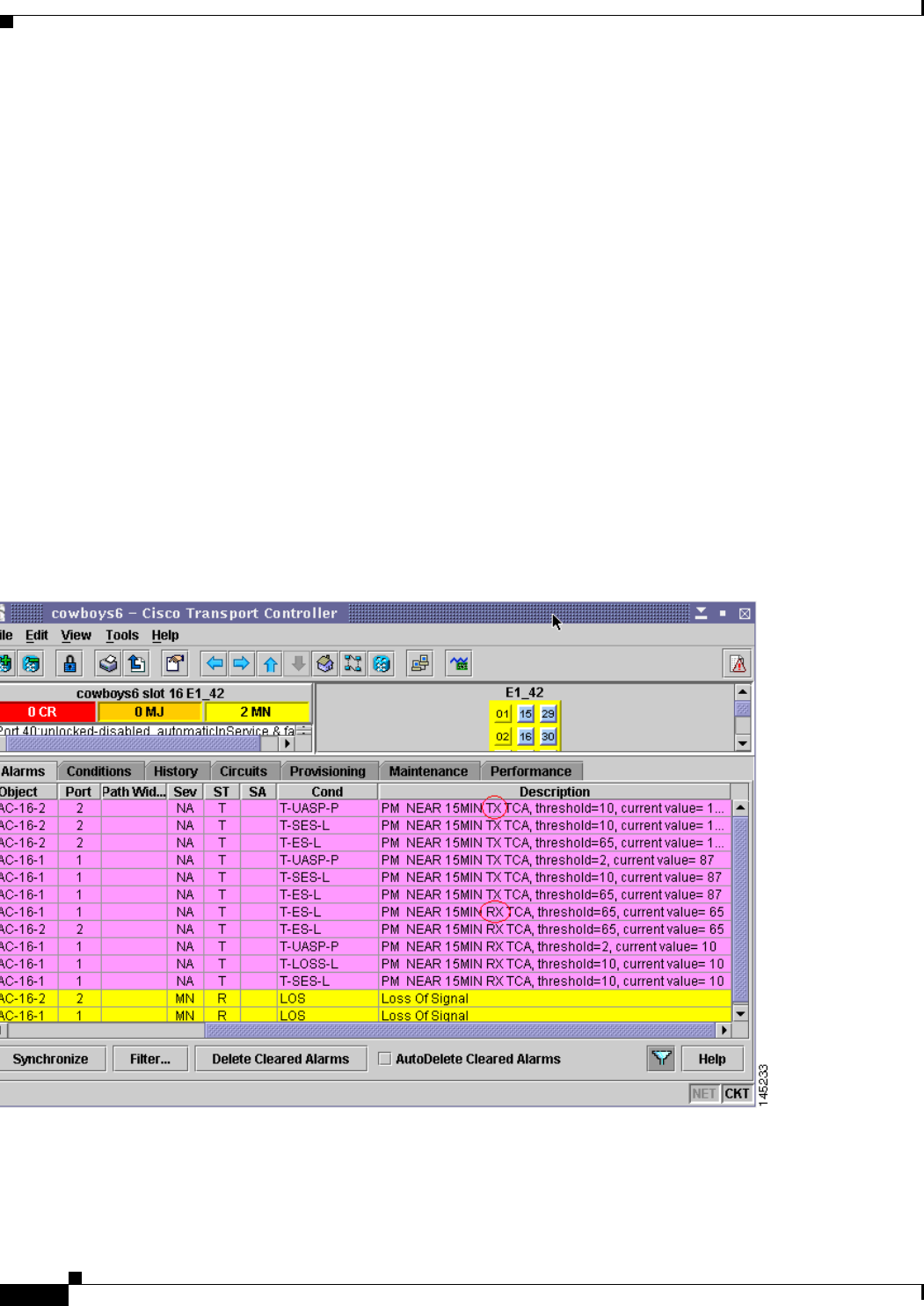Viewport: 924px width, 1306px height.
Task: Click the other-node login toolbar icon
Action: pos(420,664)
